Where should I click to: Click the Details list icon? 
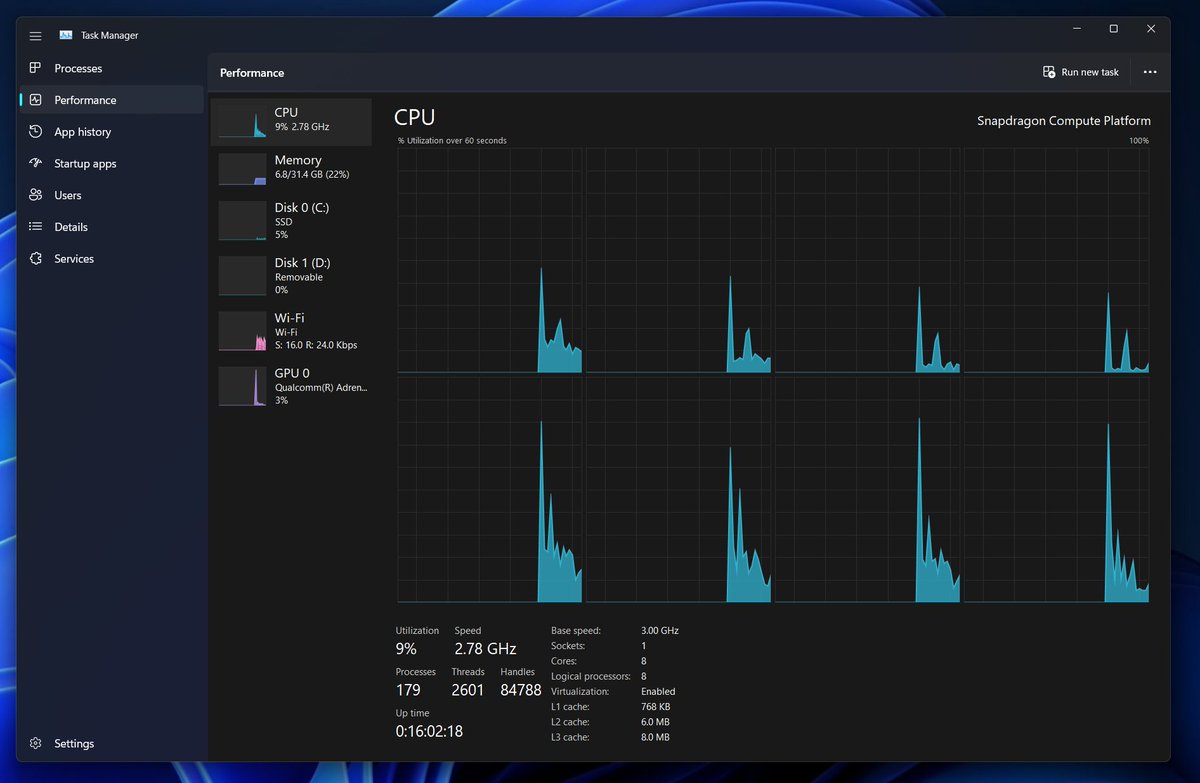35,227
